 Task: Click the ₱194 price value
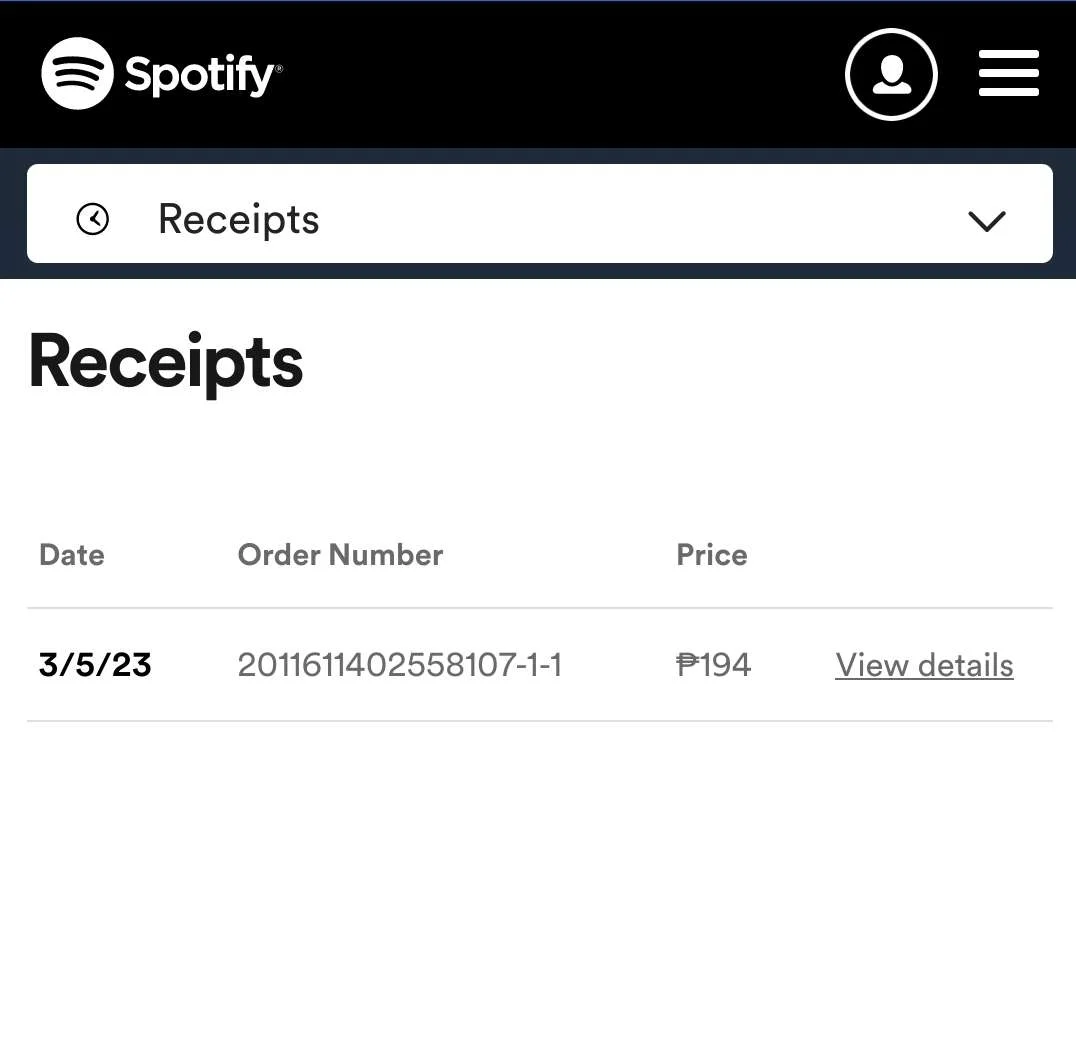click(713, 665)
